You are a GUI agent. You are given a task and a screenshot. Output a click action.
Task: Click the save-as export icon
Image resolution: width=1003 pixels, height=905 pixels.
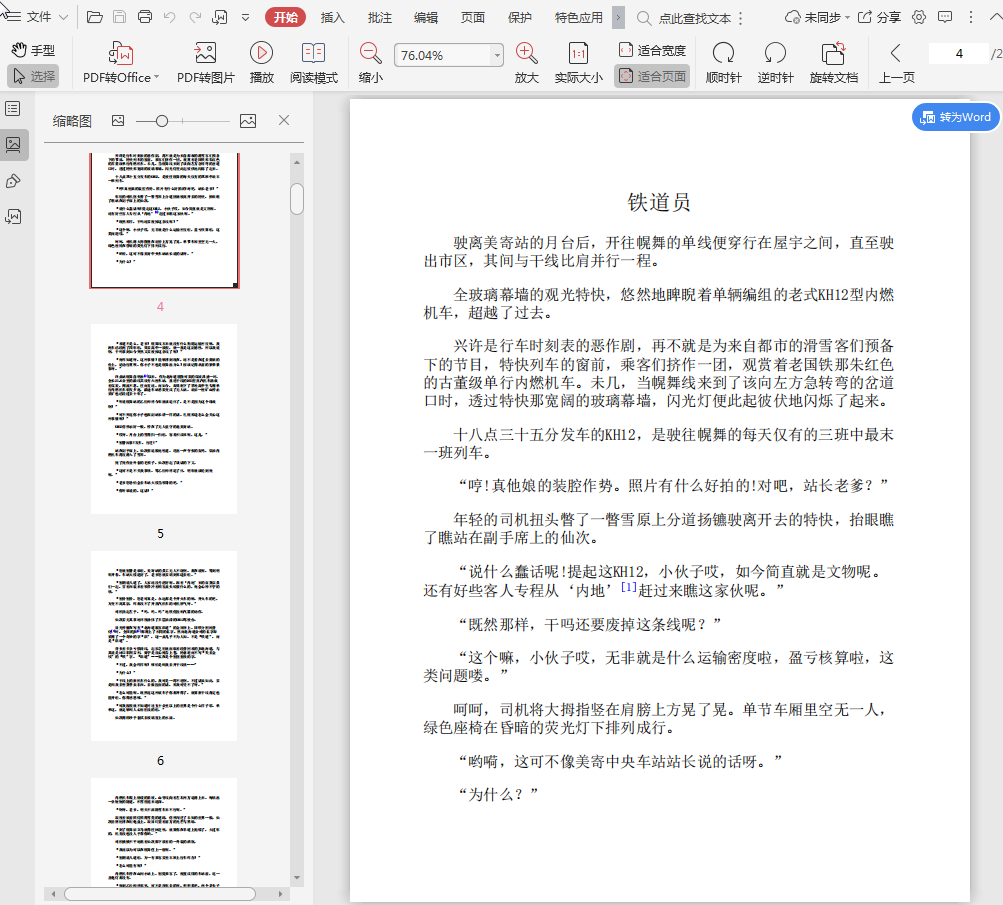pos(220,17)
